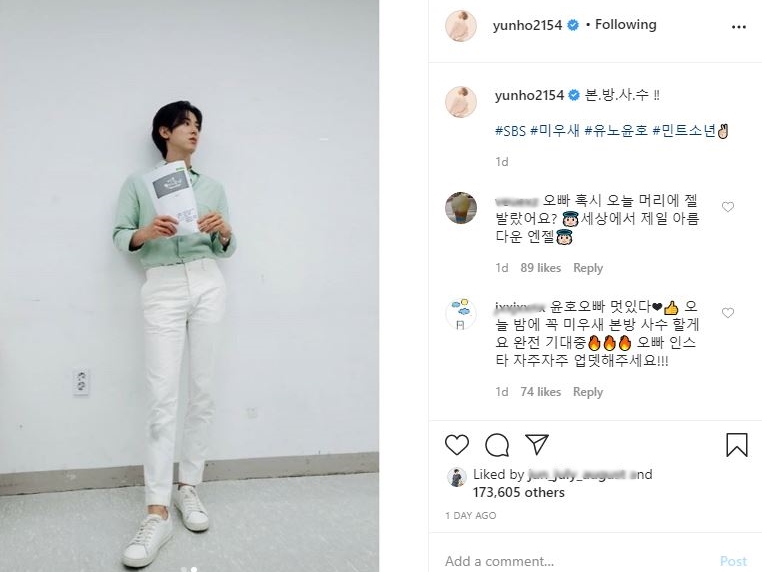Viewport: 762px width, 572px height.
Task: Open the #유노윤호 hashtag
Action: [616, 131]
